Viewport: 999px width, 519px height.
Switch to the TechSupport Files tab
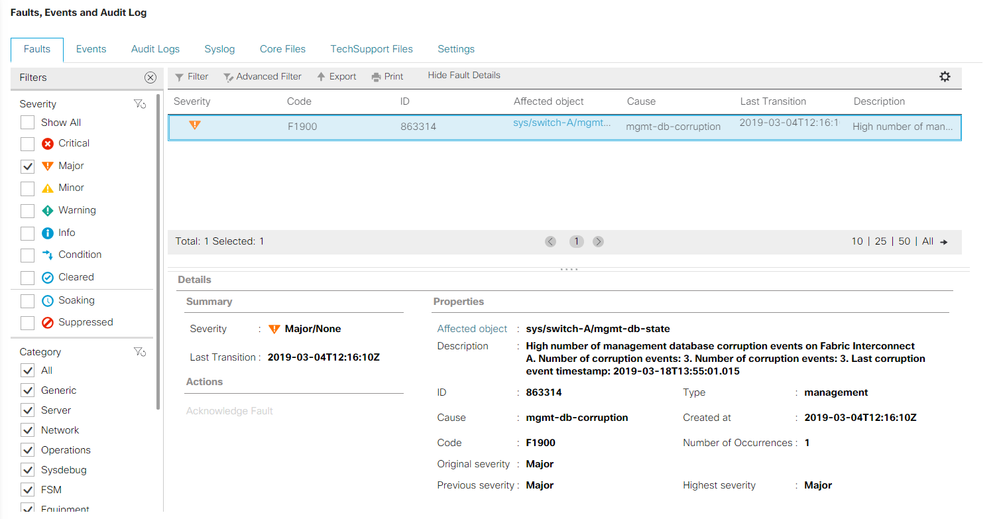[x=371, y=49]
